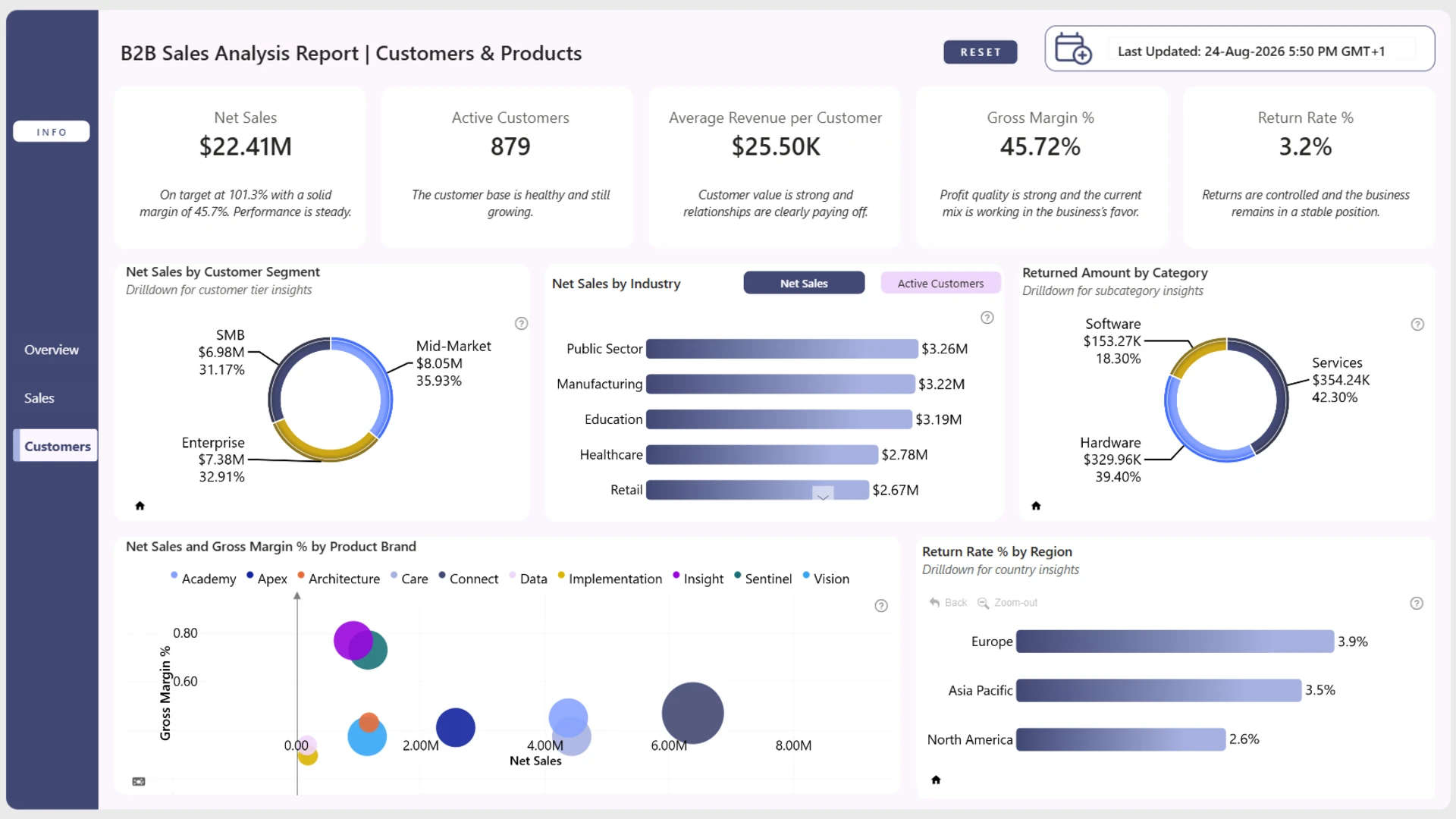Toggle Academy in brand legend

[x=203, y=579]
